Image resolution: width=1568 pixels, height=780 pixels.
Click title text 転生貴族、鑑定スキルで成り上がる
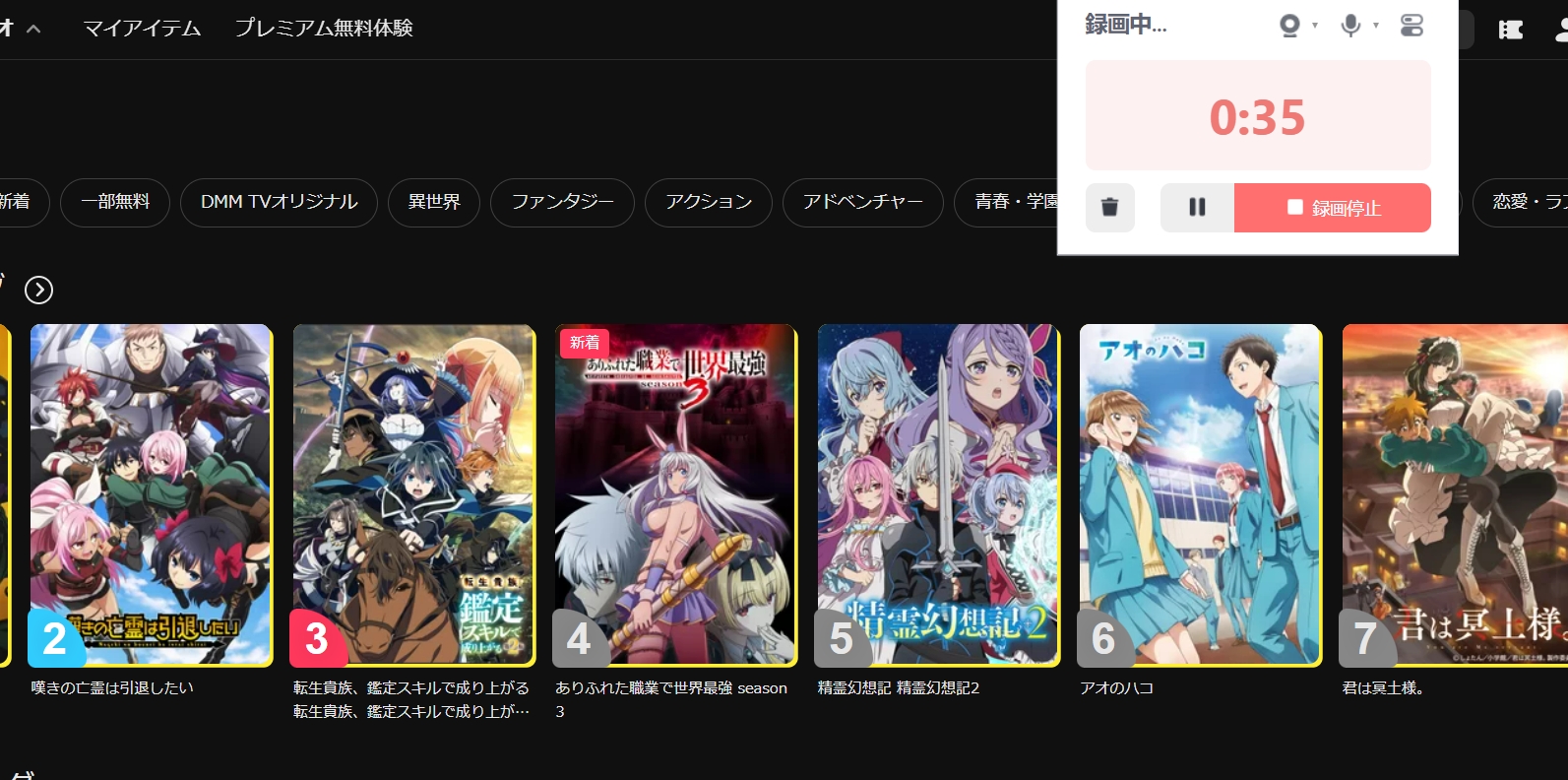tap(411, 688)
